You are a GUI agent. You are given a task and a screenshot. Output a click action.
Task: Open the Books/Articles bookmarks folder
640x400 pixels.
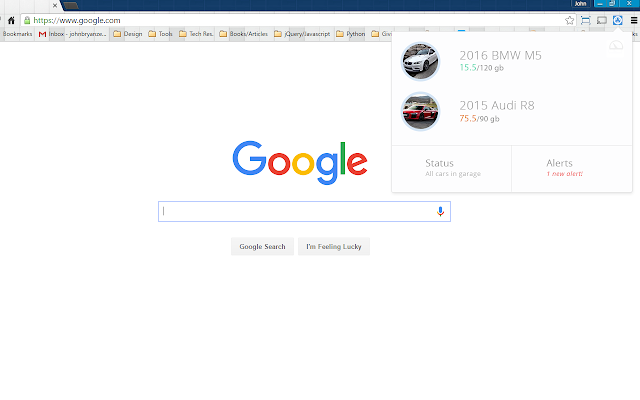[x=244, y=34]
